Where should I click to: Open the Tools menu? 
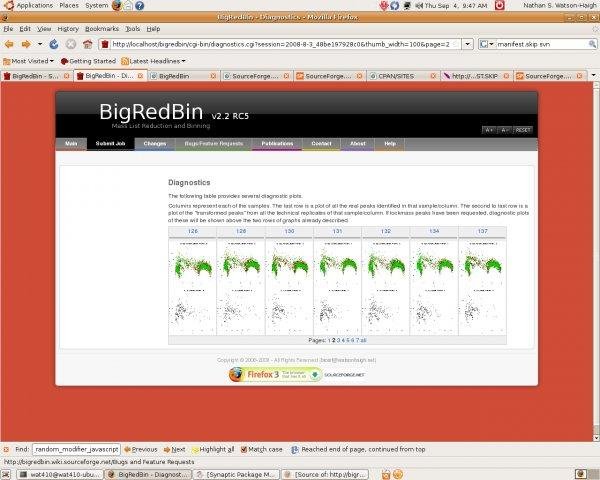[132, 29]
